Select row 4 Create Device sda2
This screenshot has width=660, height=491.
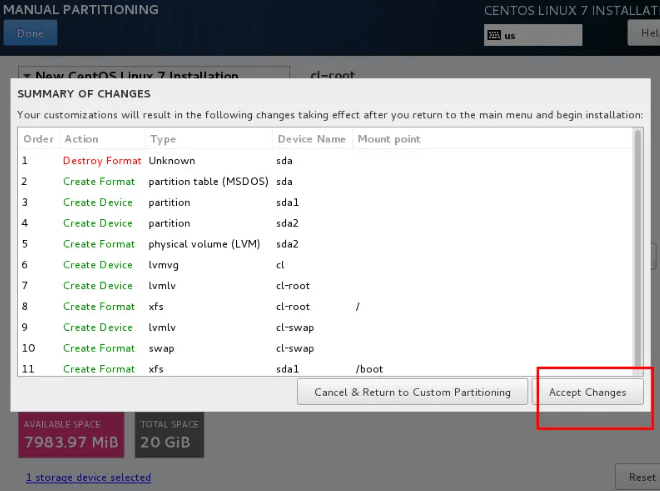point(325,223)
